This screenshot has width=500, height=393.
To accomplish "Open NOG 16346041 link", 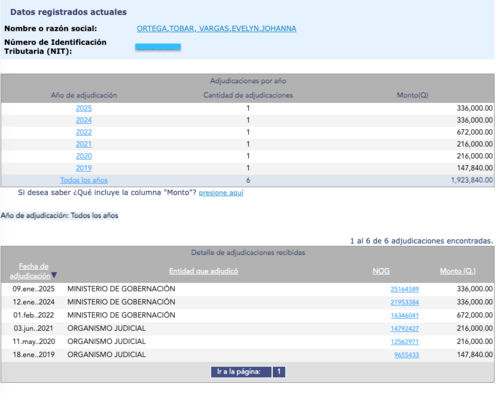I will pyautogui.click(x=405, y=315).
